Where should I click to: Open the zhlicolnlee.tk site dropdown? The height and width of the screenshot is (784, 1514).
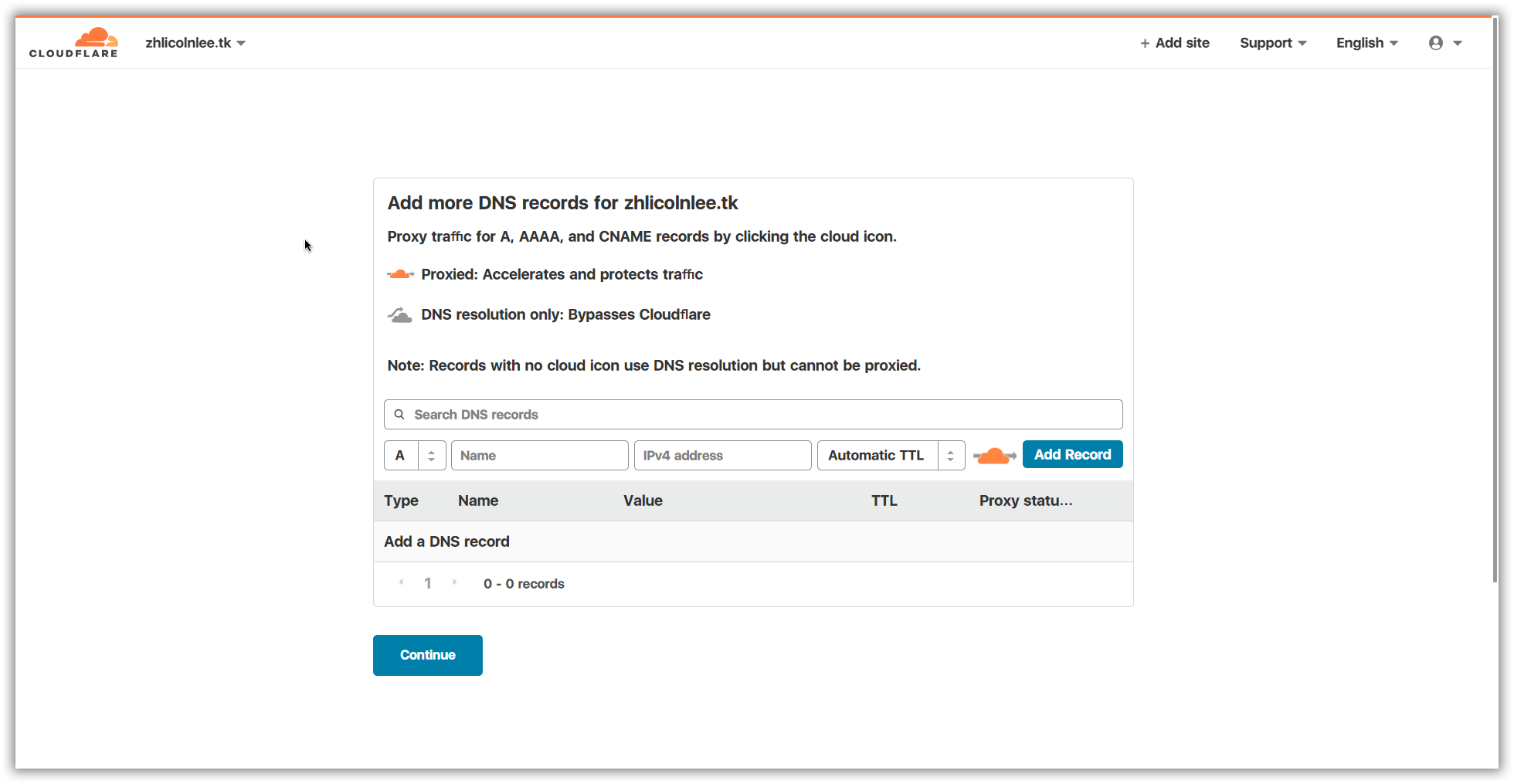coord(195,43)
